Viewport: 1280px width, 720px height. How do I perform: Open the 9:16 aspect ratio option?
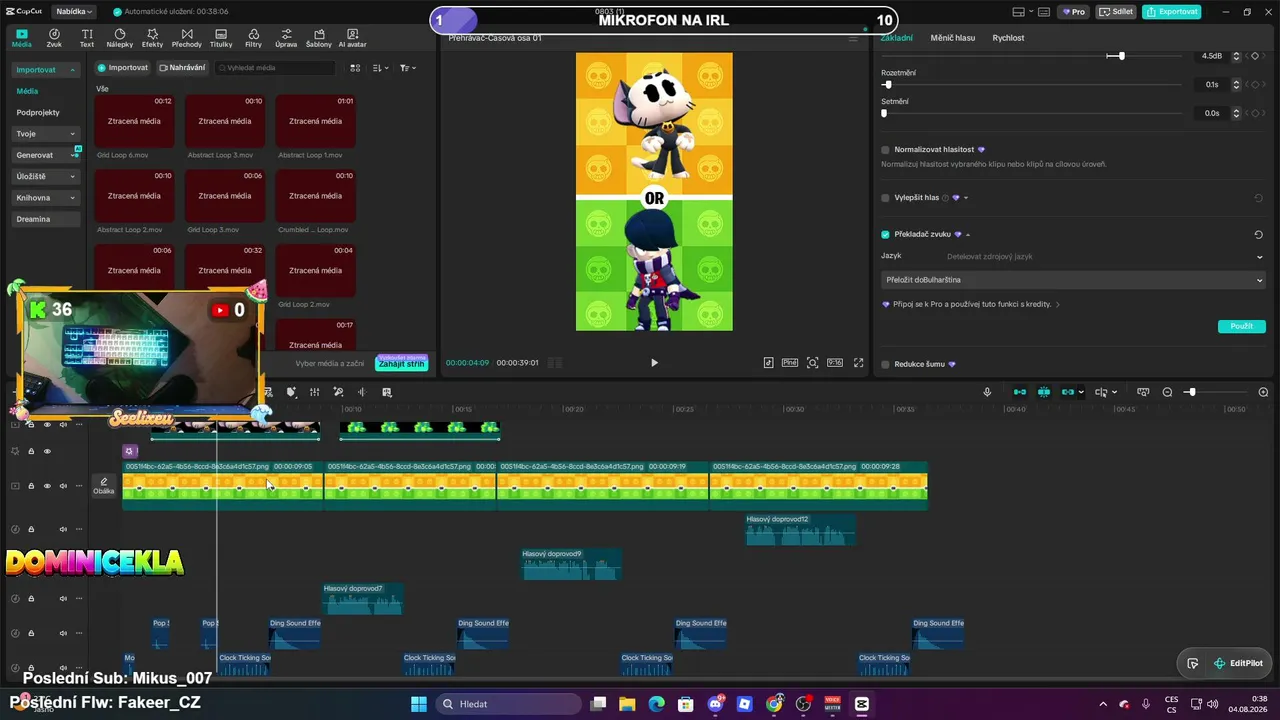coord(835,363)
